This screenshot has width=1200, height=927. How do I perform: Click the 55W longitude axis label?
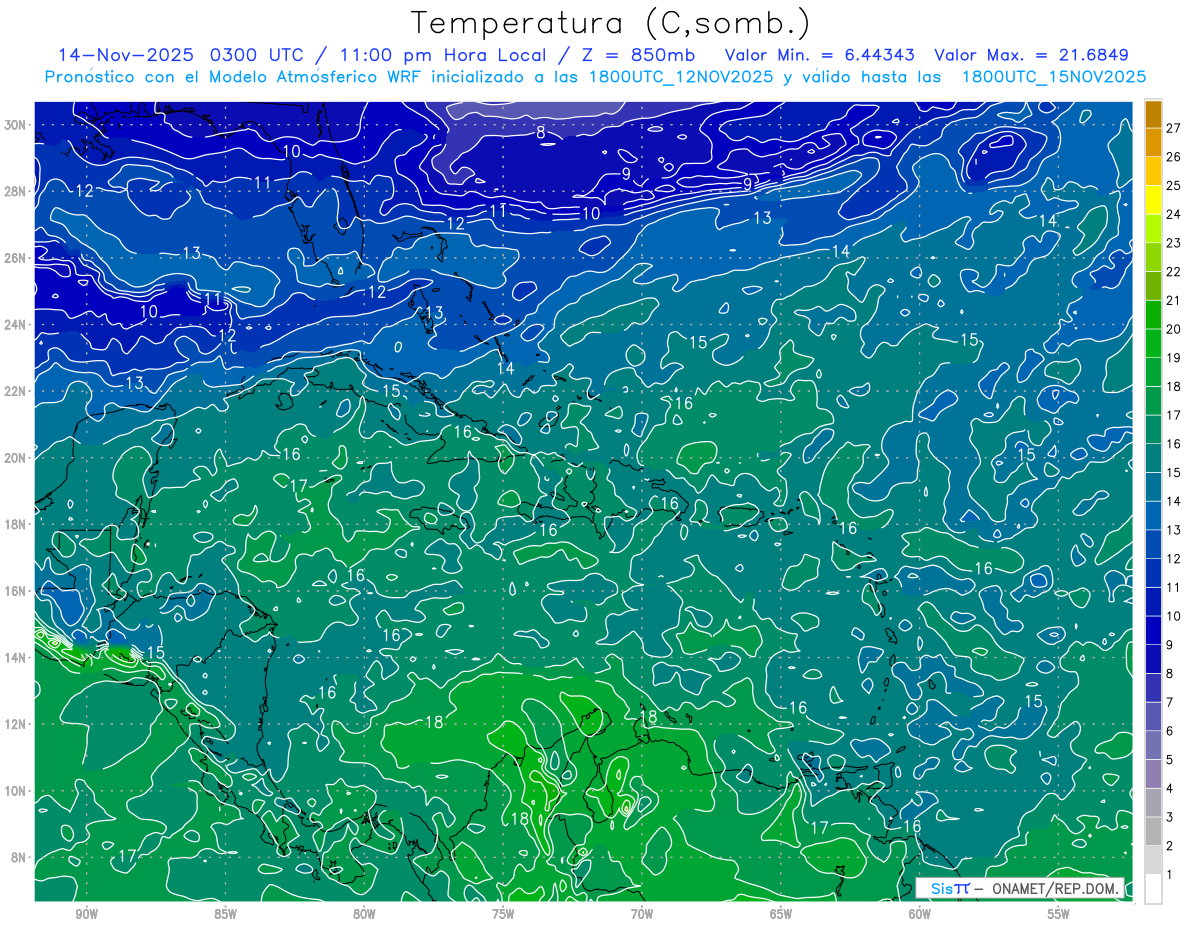point(1058,914)
